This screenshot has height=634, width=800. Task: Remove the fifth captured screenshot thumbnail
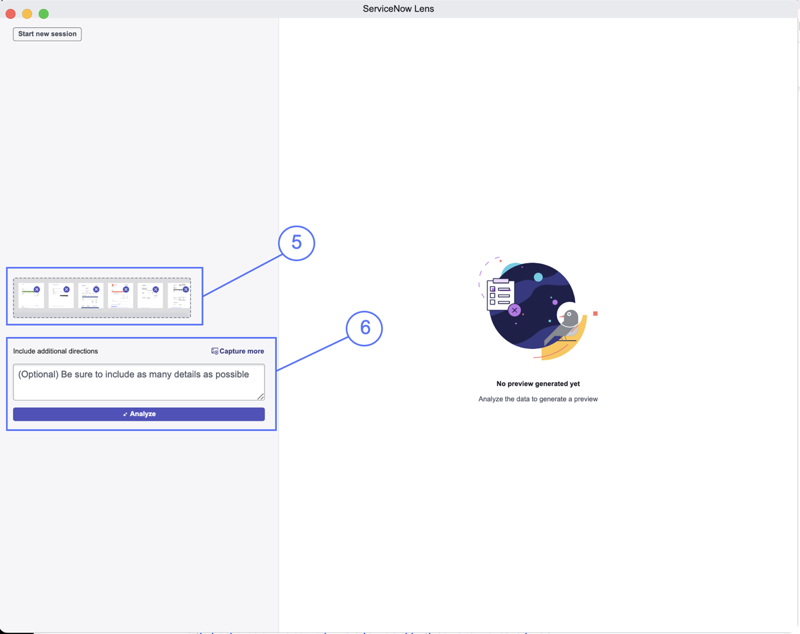[156, 289]
